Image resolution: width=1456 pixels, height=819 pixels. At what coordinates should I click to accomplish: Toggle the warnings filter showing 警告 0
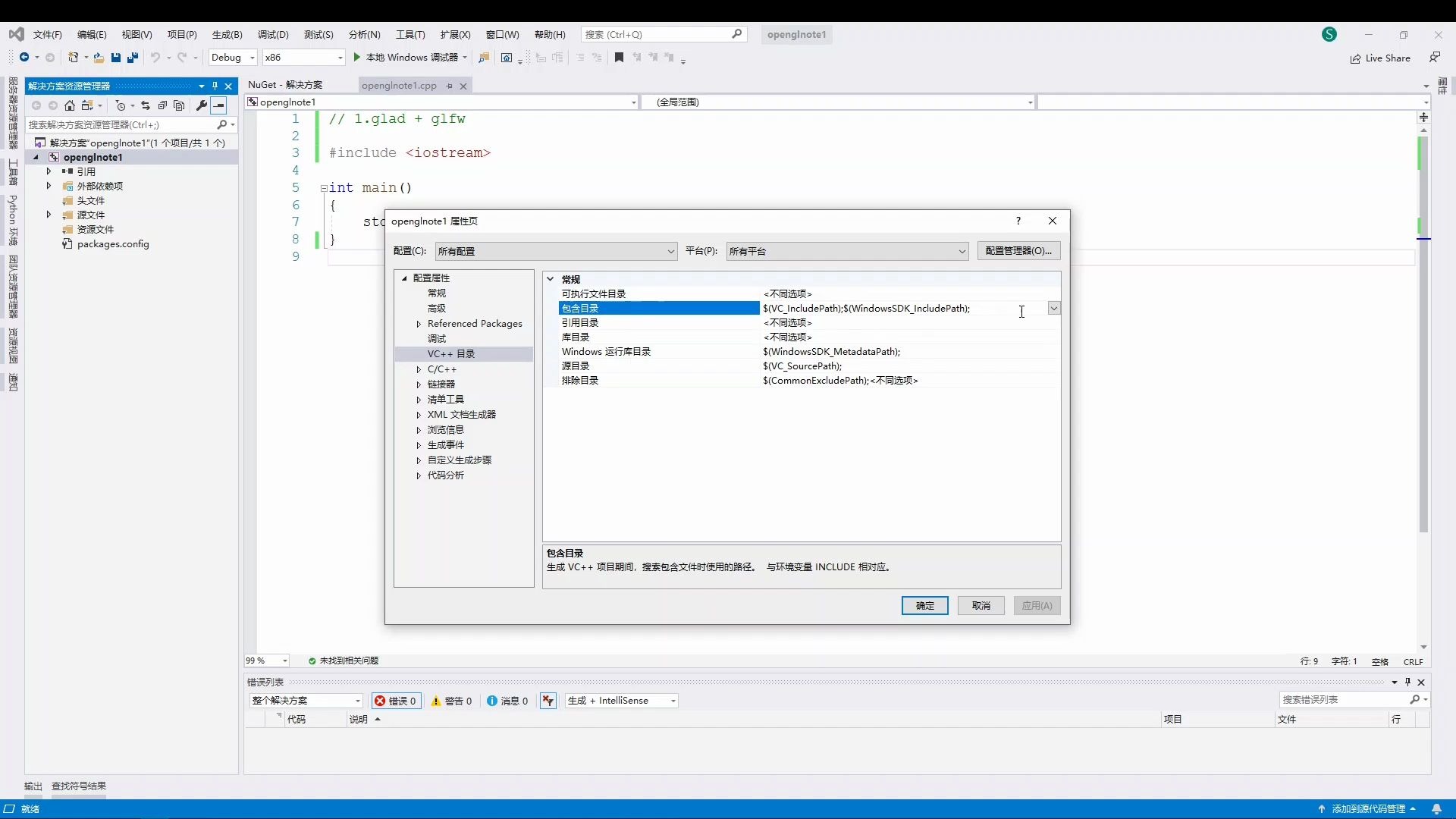pos(451,701)
